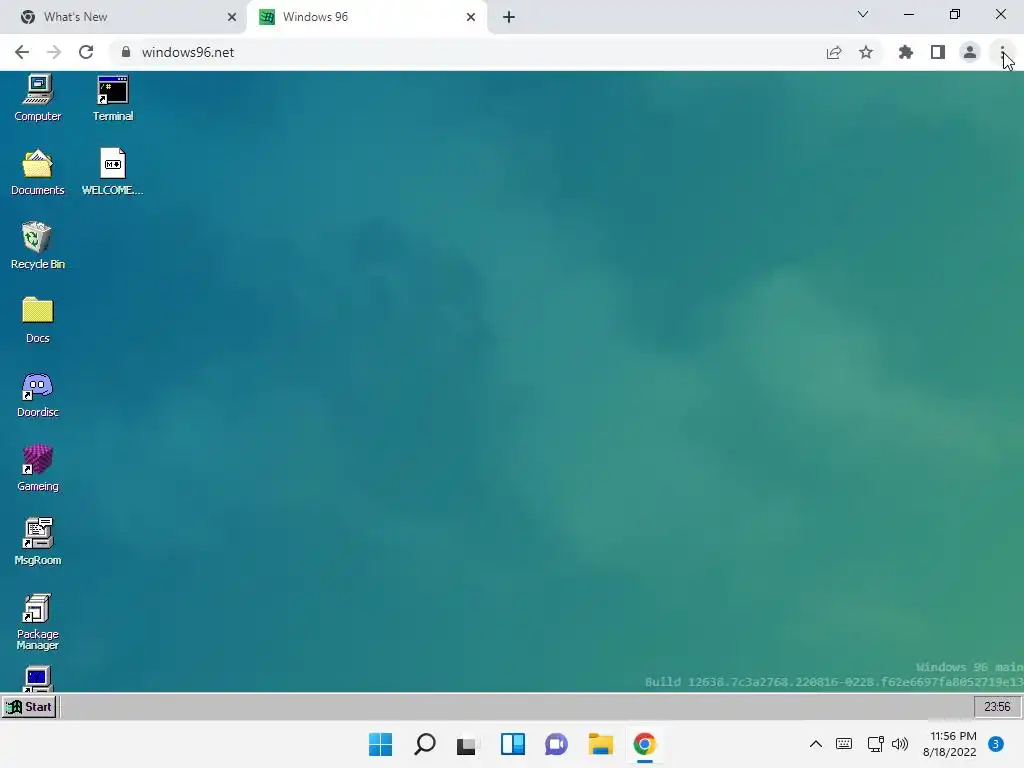The height and width of the screenshot is (768, 1024).
Task: Open the Recycle Bin
Action: (x=37, y=246)
